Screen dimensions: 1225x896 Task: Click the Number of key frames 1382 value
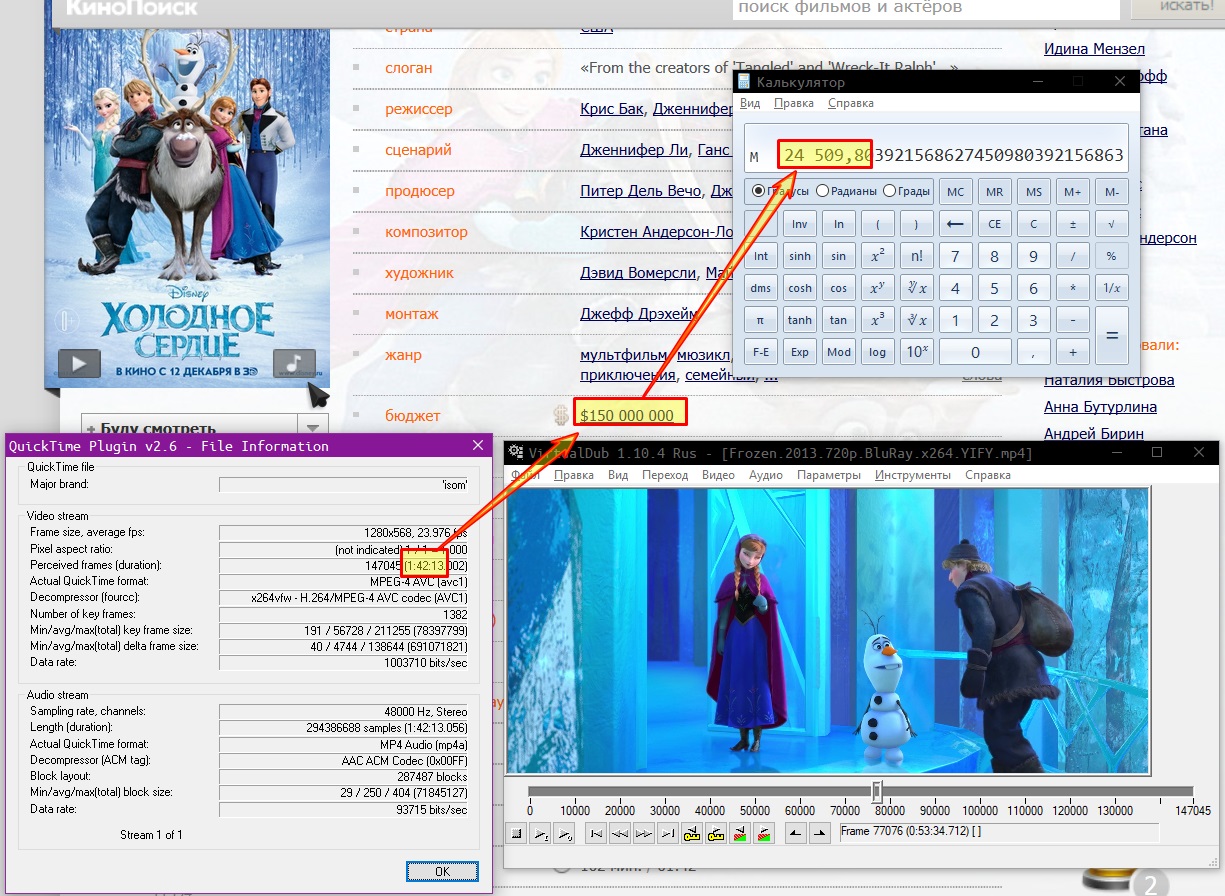pos(344,613)
